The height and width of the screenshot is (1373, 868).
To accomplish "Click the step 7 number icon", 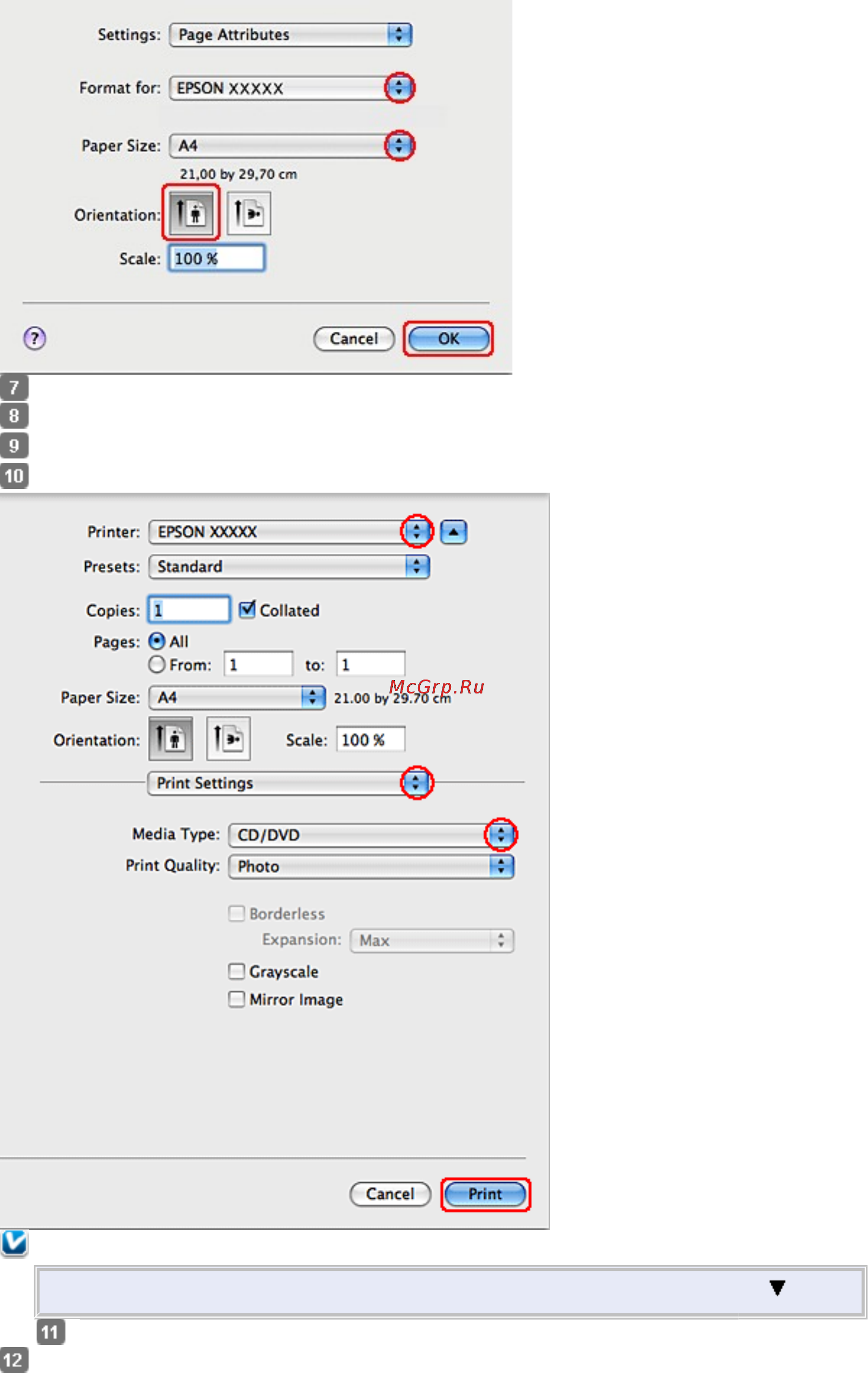I will (14, 387).
